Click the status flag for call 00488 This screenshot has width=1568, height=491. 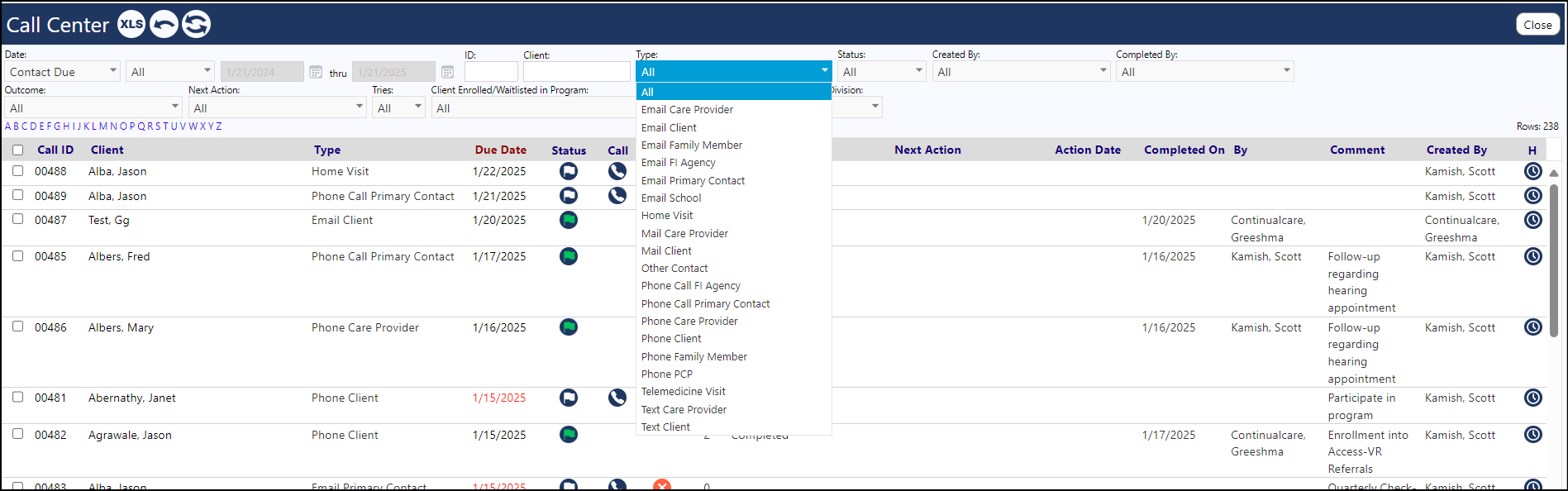pos(569,171)
